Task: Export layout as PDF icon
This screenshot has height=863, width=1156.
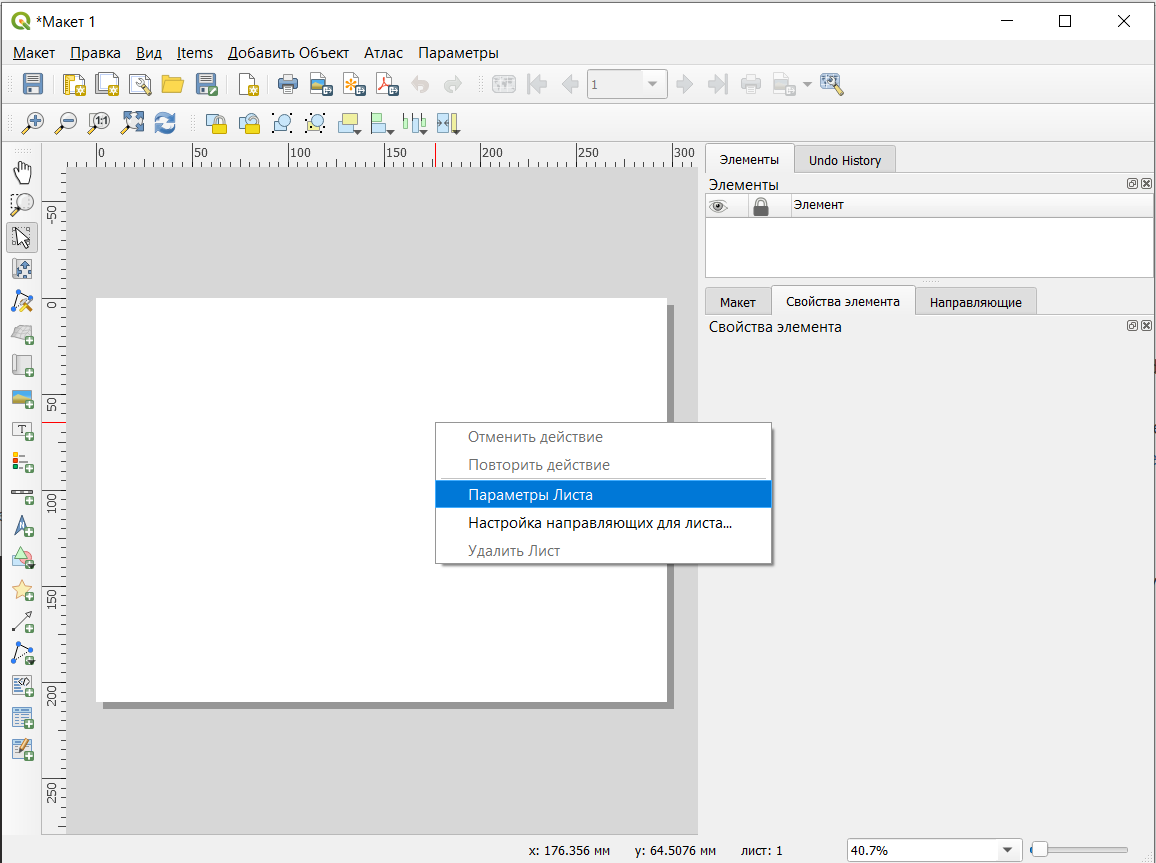Action: click(x=387, y=85)
